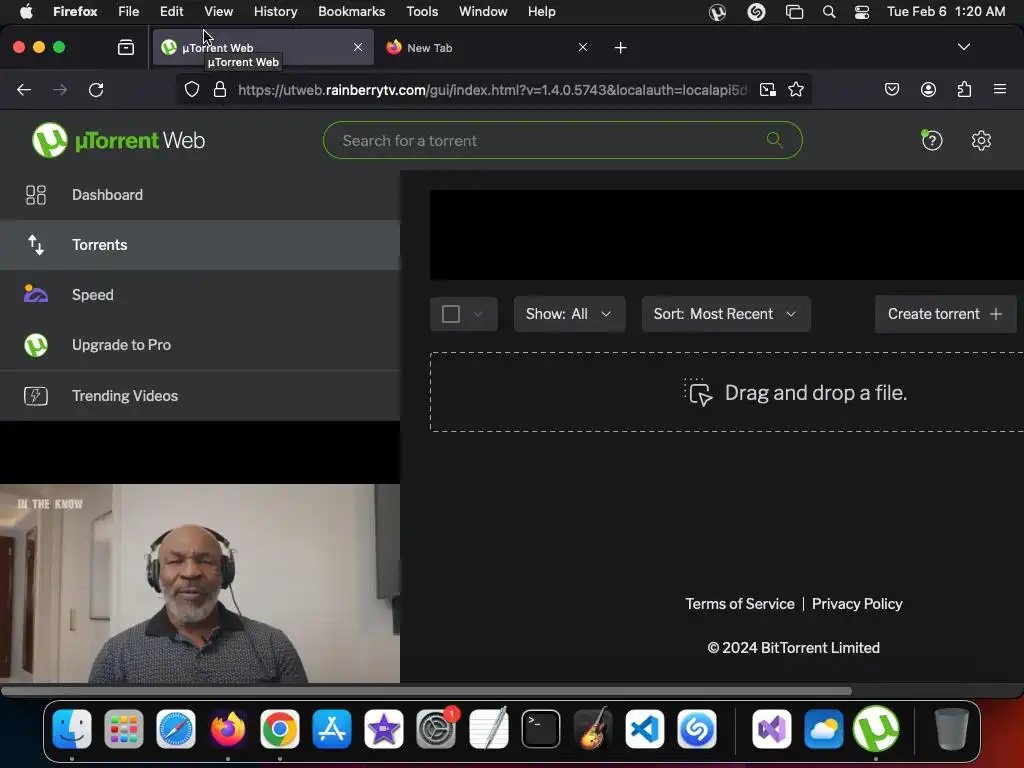The height and width of the screenshot is (768, 1024).
Task: Open the Firefox account icon
Action: coord(928,89)
